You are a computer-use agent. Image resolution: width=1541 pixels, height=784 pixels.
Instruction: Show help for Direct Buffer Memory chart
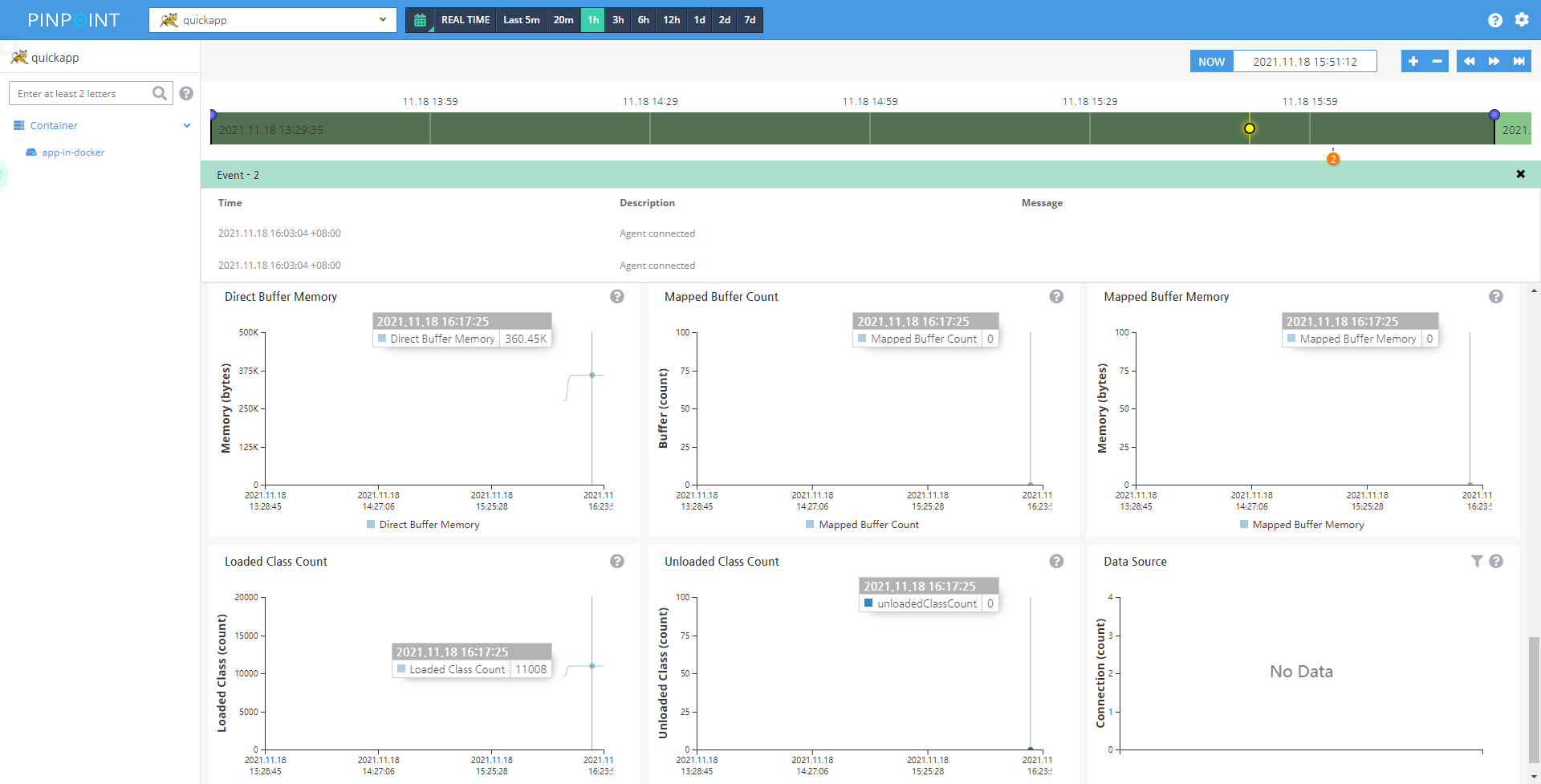coord(616,297)
